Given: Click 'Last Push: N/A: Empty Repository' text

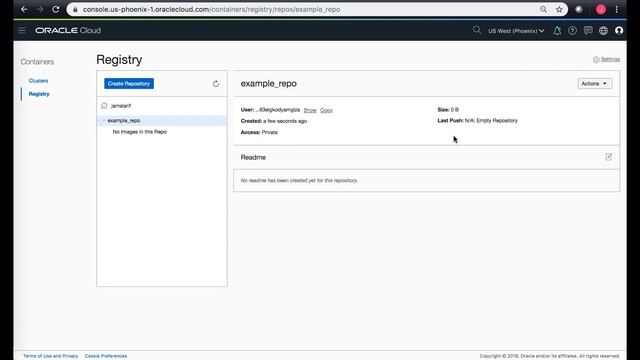Looking at the screenshot, I should tap(478, 120).
